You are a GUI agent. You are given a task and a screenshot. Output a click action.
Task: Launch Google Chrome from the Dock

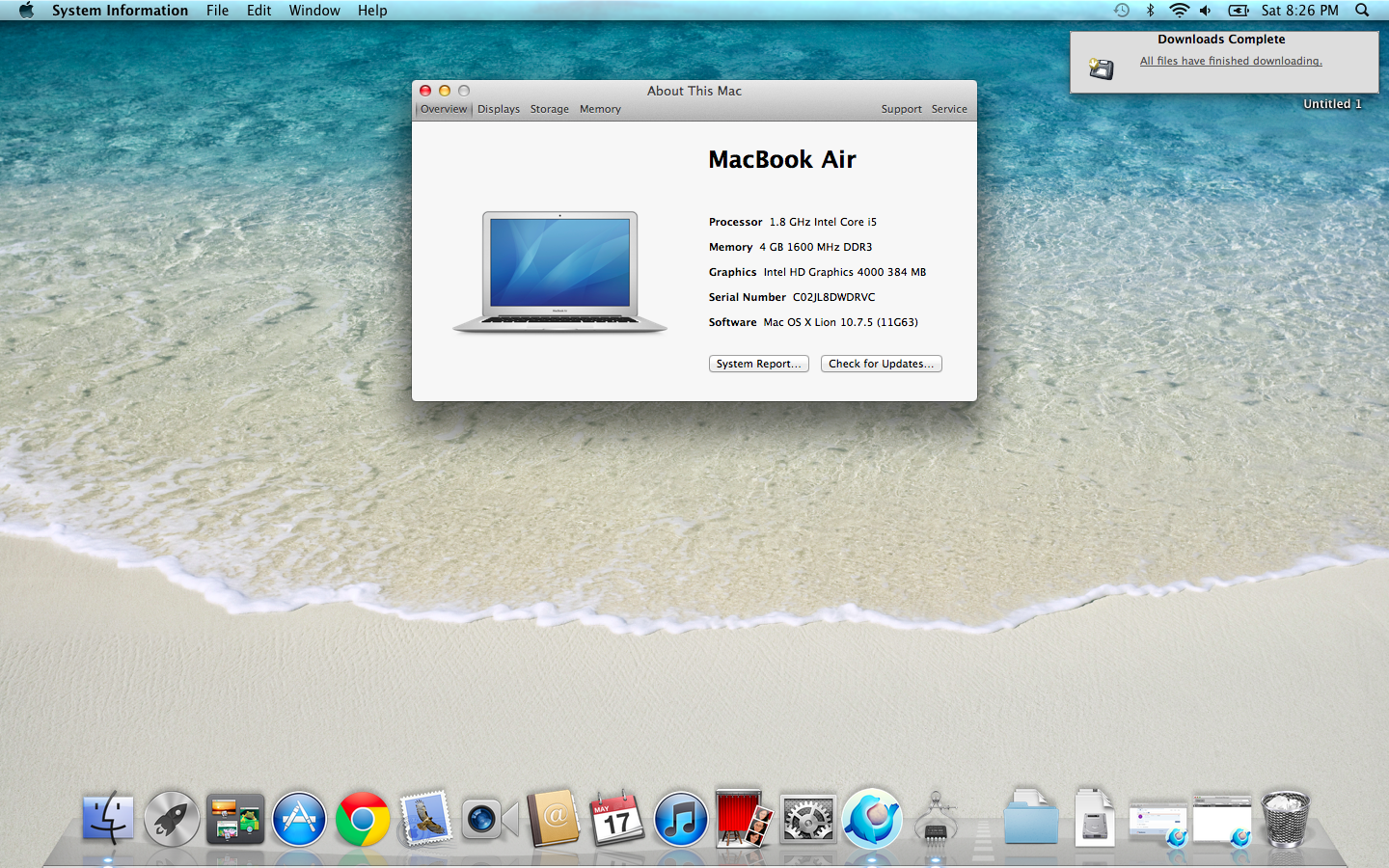point(363,819)
